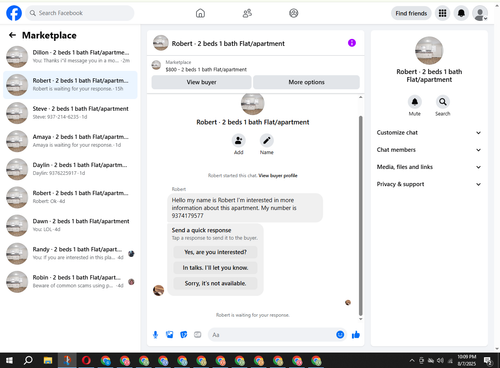Image resolution: width=500 pixels, height=368 pixels.
Task: Select Robert conversation waiting for your response
Action: click(x=70, y=85)
